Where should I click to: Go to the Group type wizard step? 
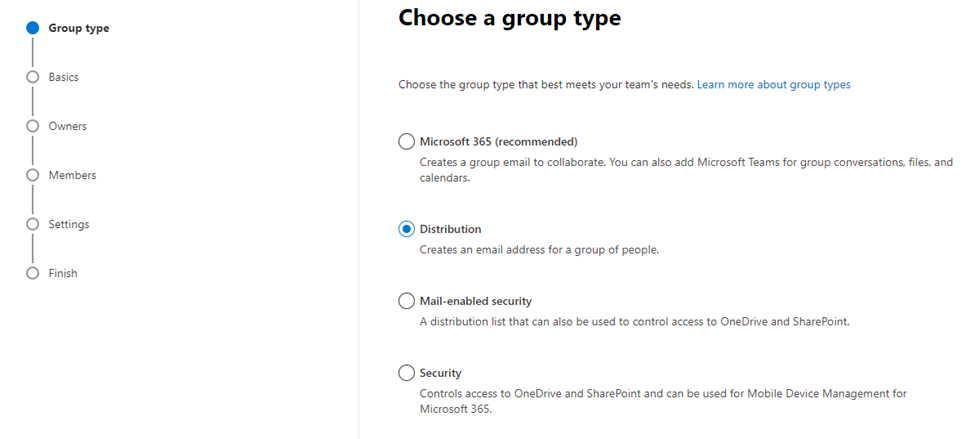pyautogui.click(x=79, y=28)
